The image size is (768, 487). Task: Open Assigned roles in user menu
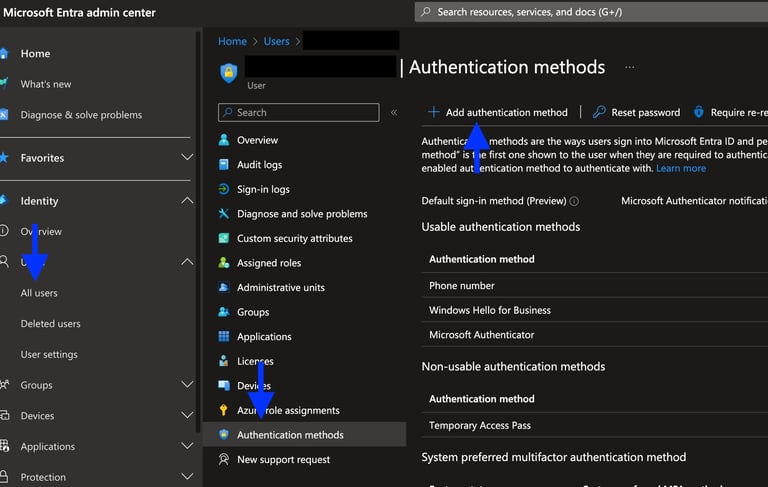269,263
